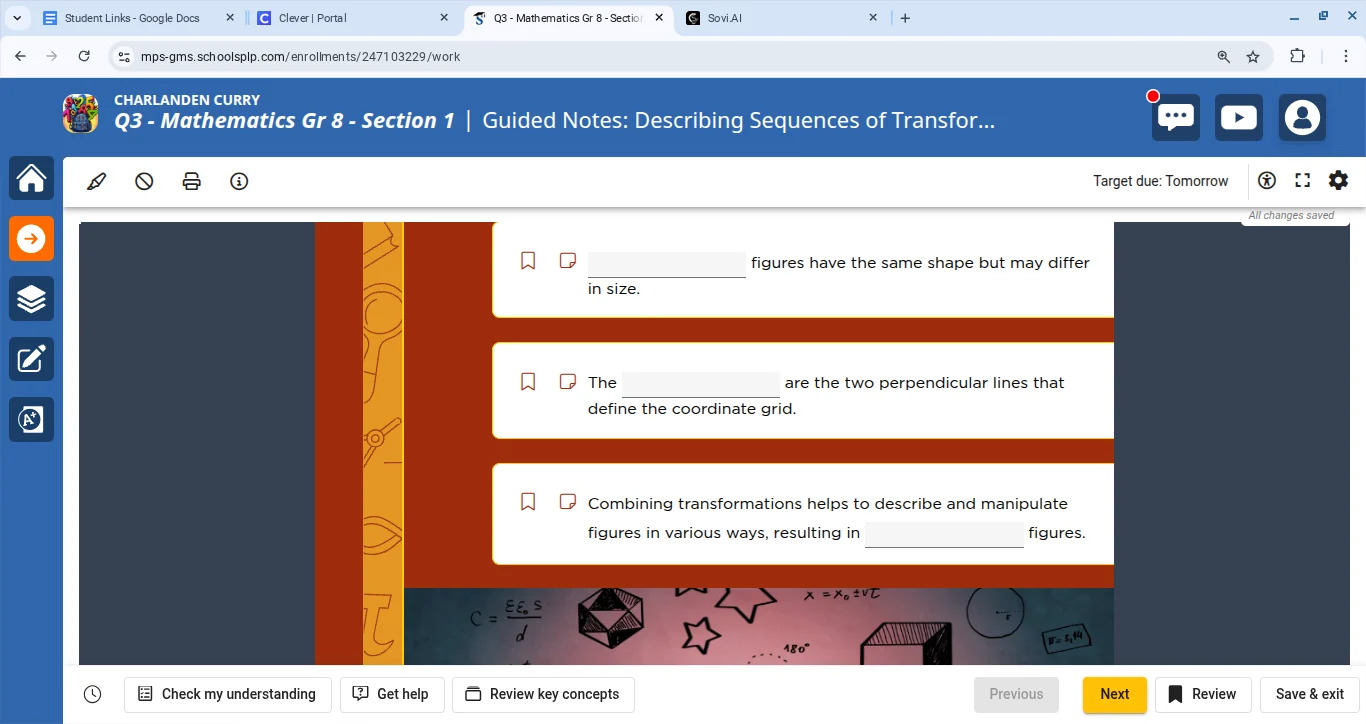Click the Check my understanding button
Image resolution: width=1366 pixels, height=724 pixels.
[227, 694]
